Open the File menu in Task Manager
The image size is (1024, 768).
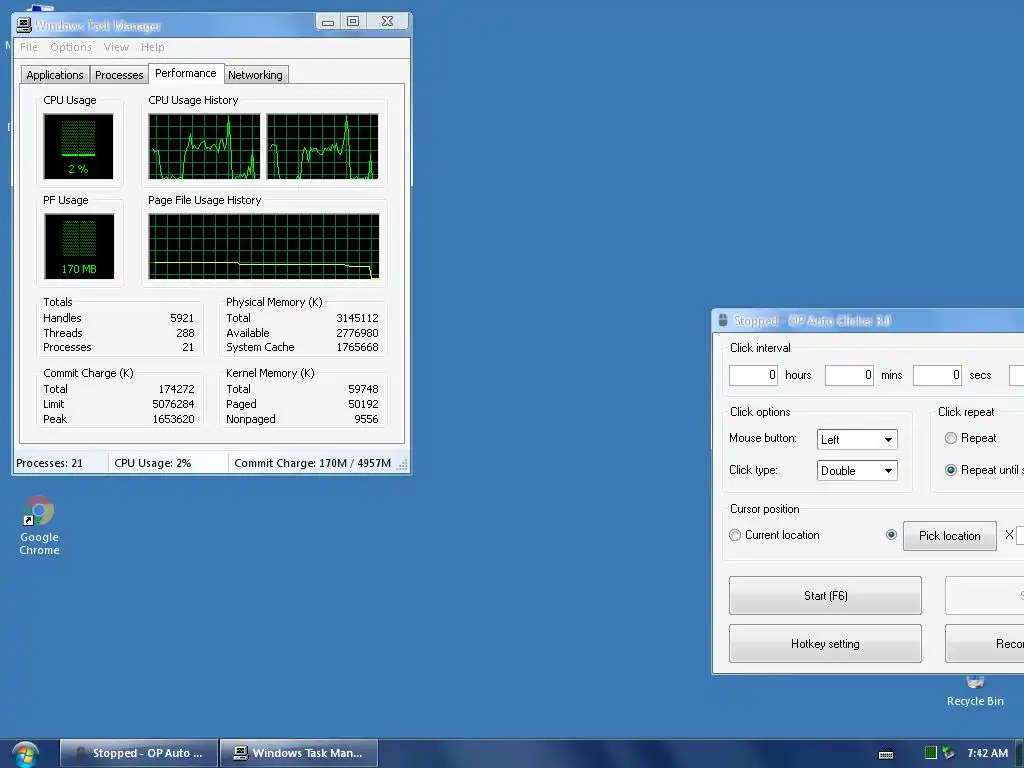tap(29, 47)
